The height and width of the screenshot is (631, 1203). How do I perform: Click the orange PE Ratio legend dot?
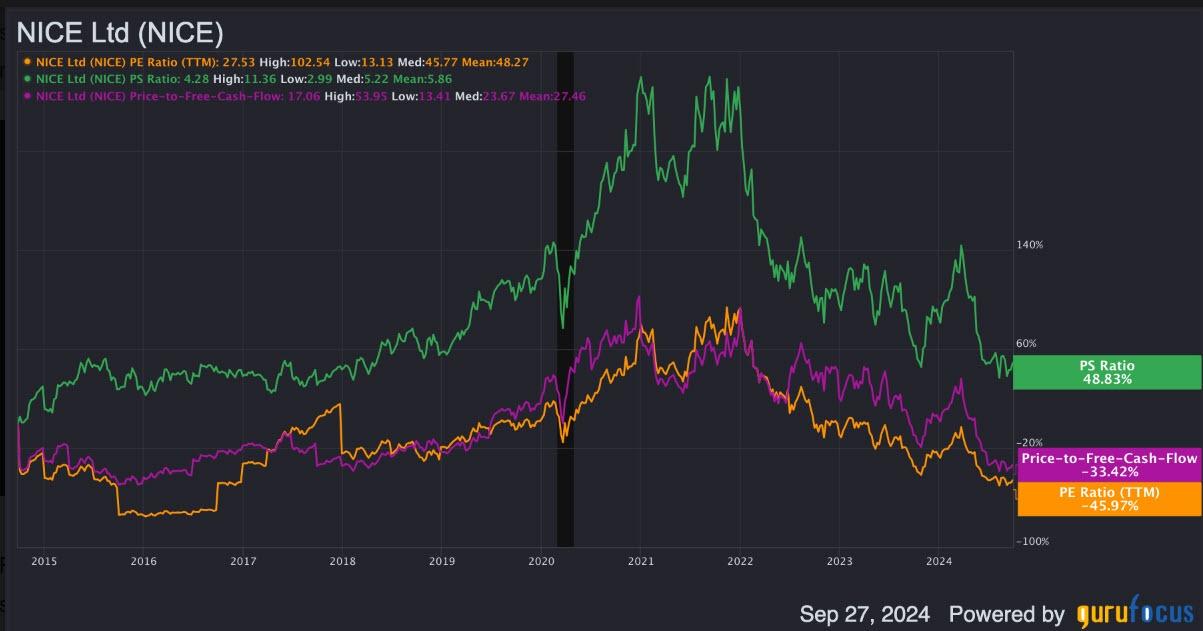pyautogui.click(x=27, y=62)
